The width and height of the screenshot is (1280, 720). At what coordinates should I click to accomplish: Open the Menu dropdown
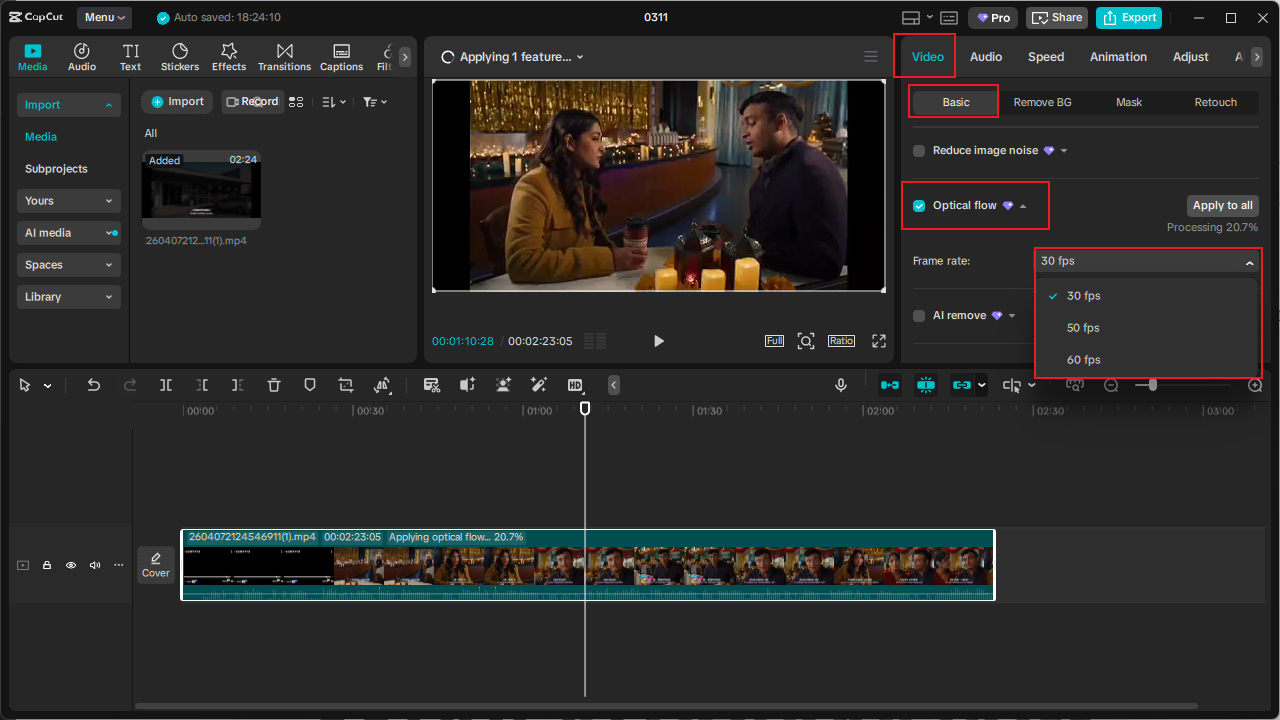[x=105, y=18]
